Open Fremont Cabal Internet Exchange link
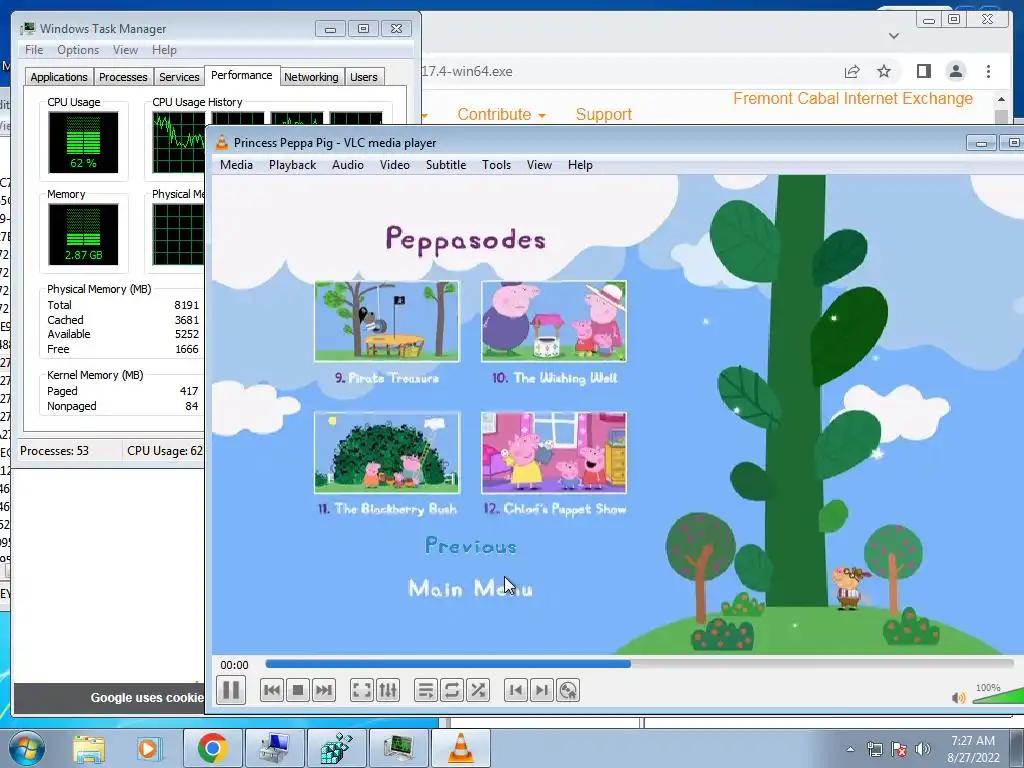 click(853, 99)
